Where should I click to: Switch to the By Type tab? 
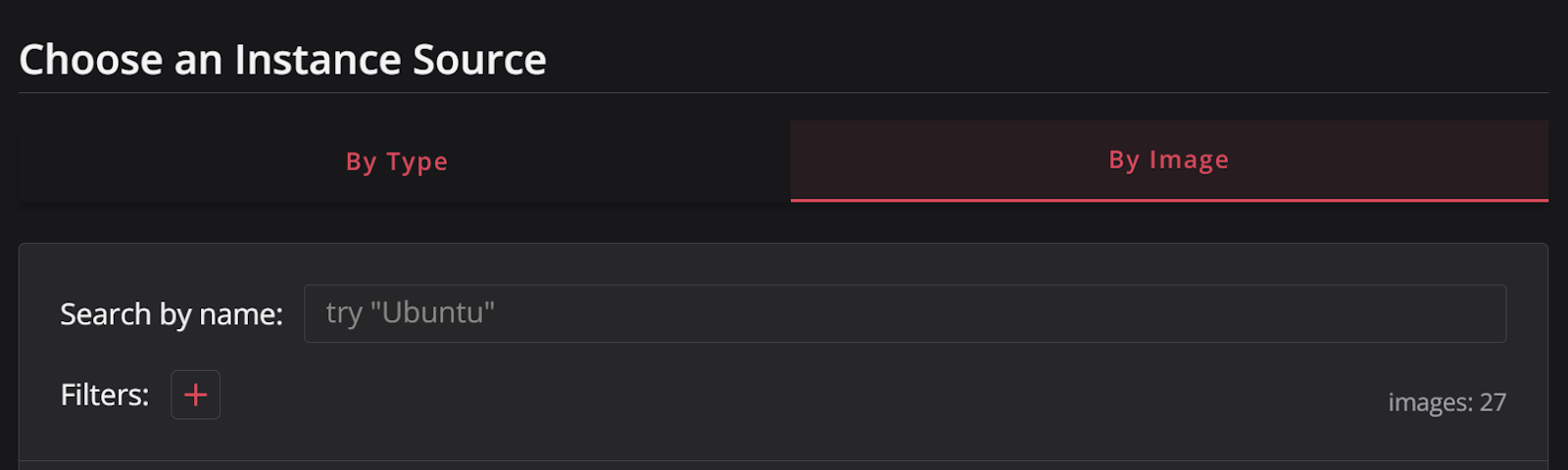[x=397, y=162]
